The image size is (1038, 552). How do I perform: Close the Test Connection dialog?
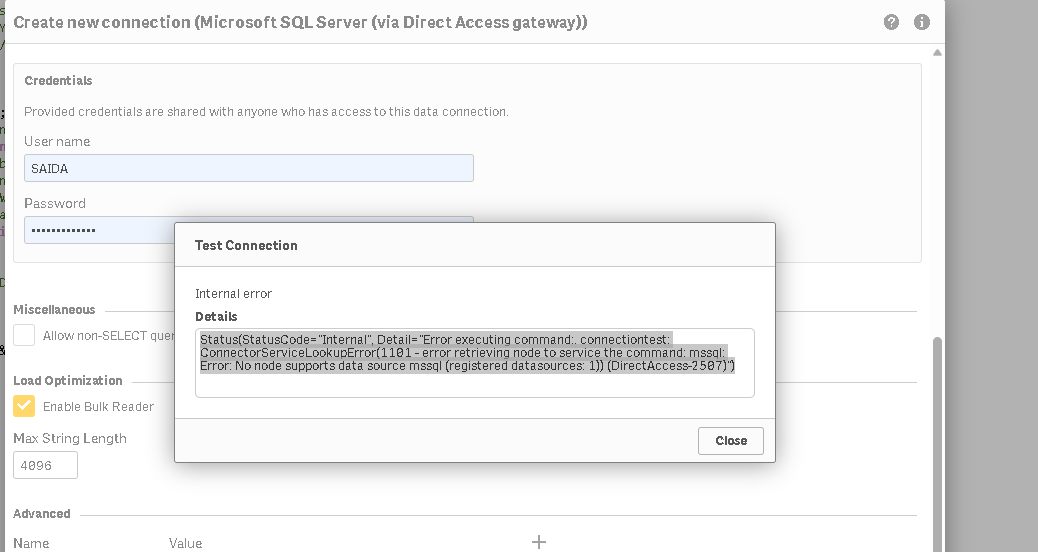(x=730, y=440)
